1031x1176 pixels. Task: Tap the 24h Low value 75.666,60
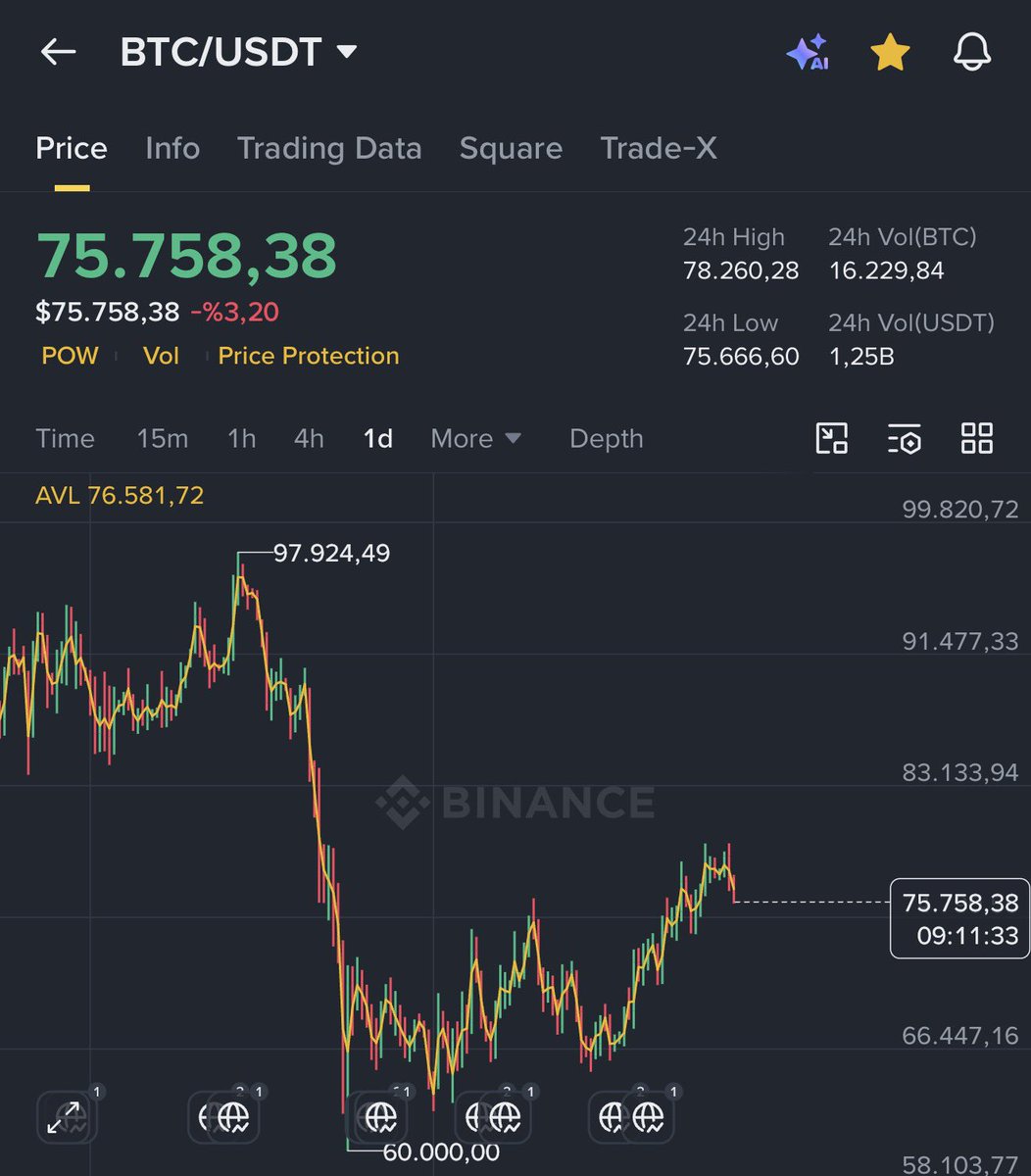(741, 357)
